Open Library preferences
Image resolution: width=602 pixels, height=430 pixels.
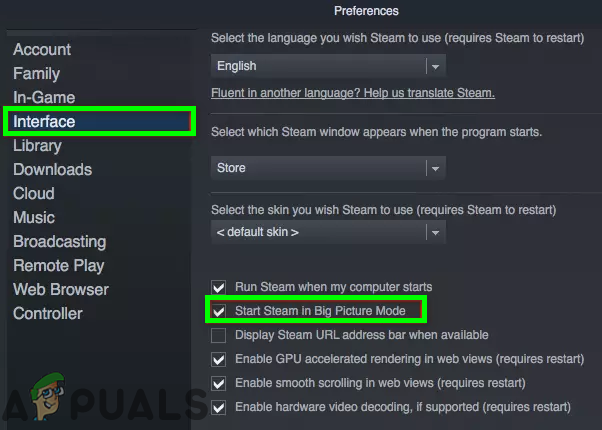click(x=37, y=145)
